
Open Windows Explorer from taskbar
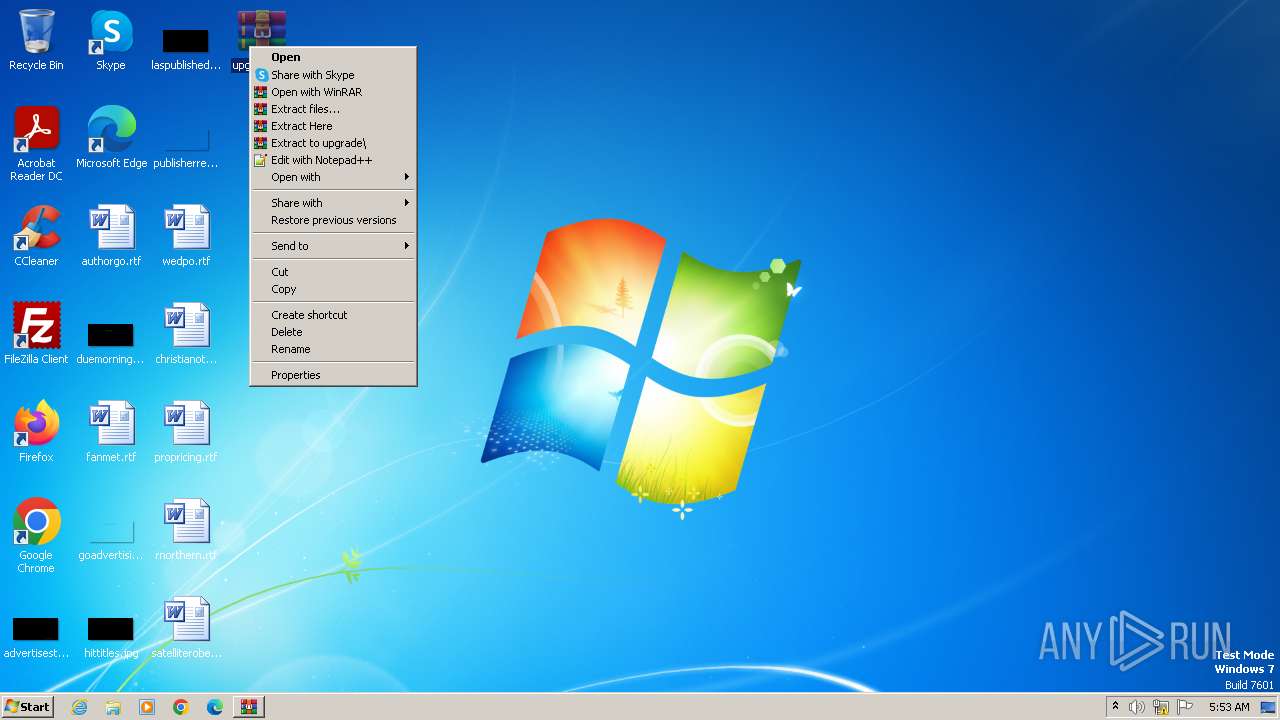tap(113, 707)
